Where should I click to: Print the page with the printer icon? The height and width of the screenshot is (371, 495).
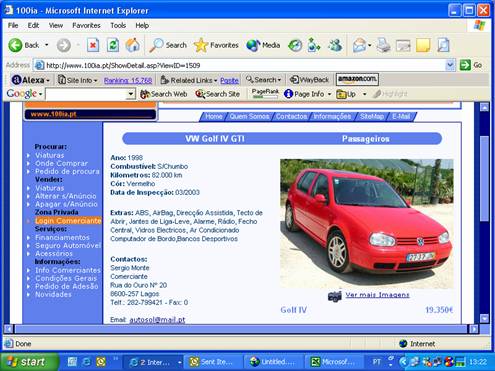(383, 45)
